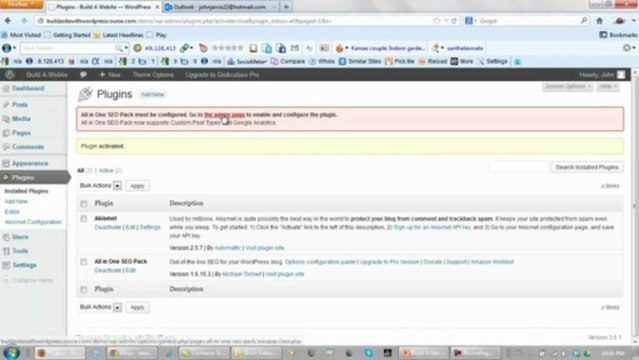
Task: Focus the plugin search input field
Action: pyautogui.click(x=519, y=167)
